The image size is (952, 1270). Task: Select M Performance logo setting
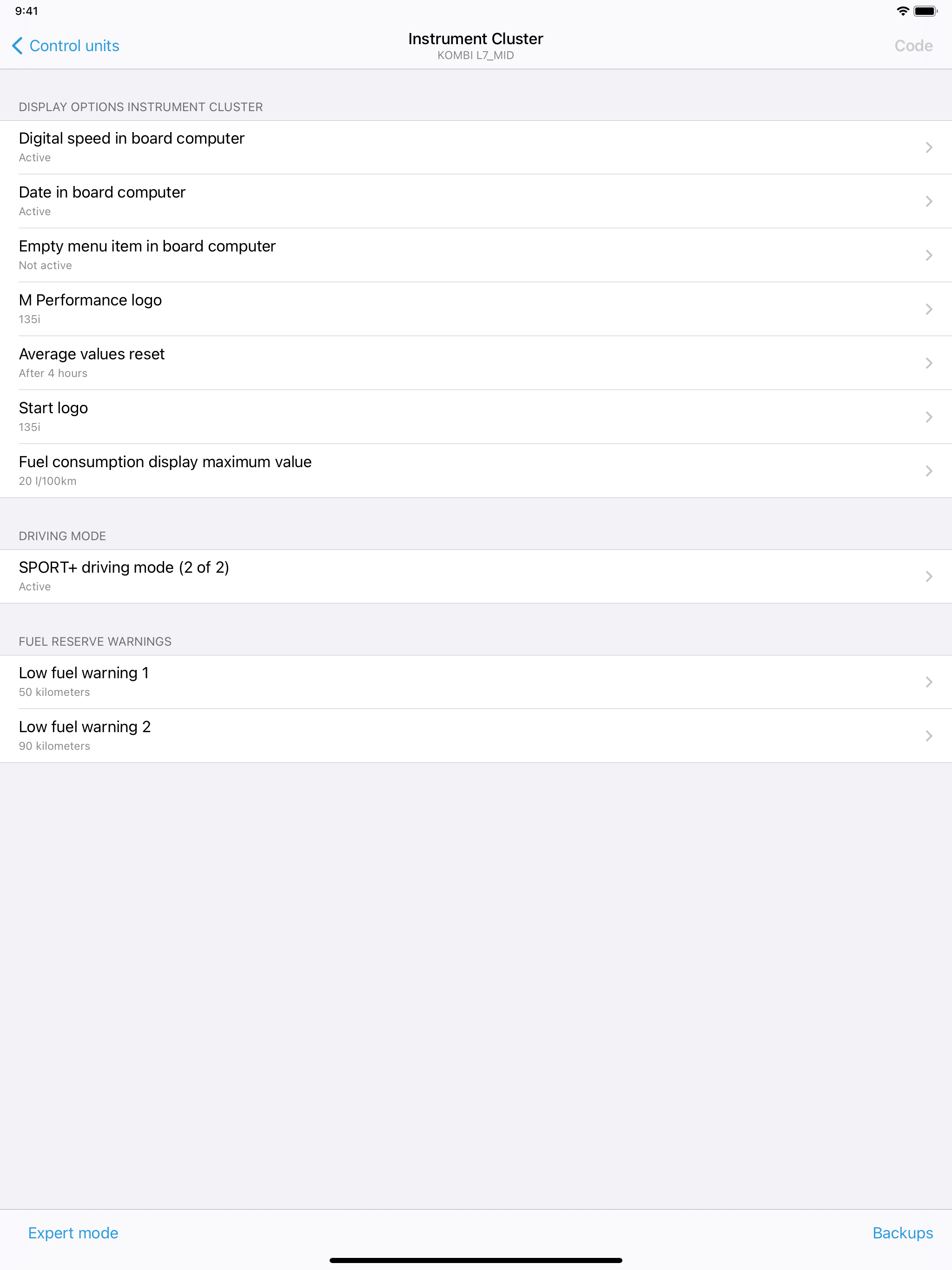click(90, 309)
